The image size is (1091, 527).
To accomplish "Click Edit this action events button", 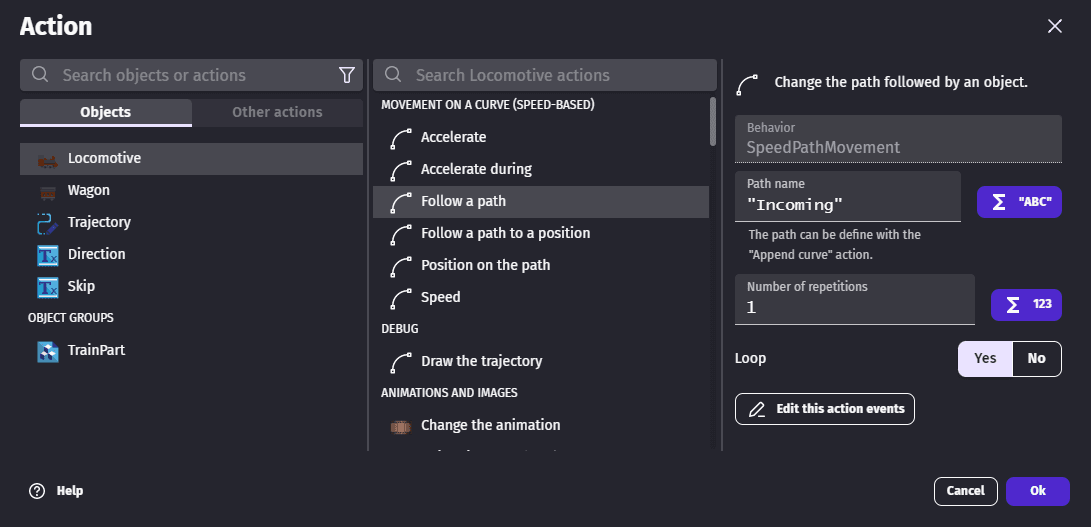I will 824,409.
